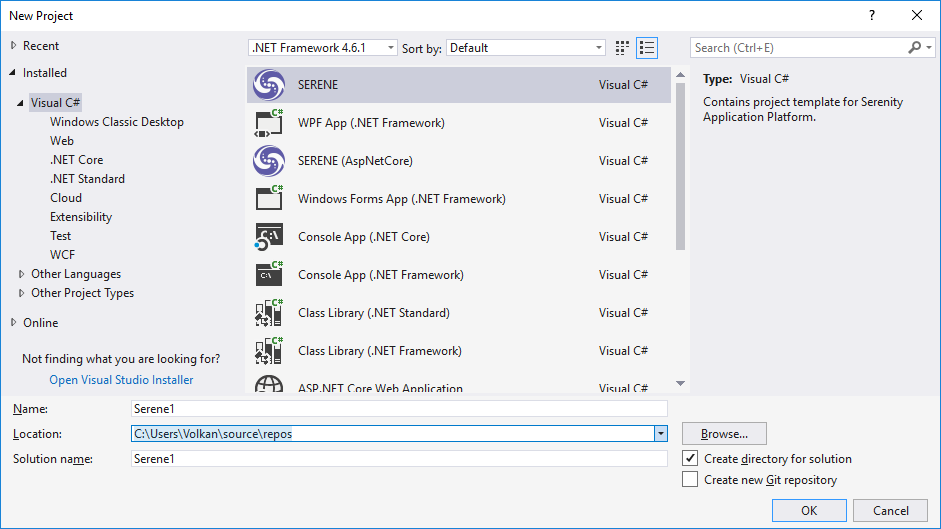
Task: Toggle Create directory for solution checkbox
Action: (690, 458)
